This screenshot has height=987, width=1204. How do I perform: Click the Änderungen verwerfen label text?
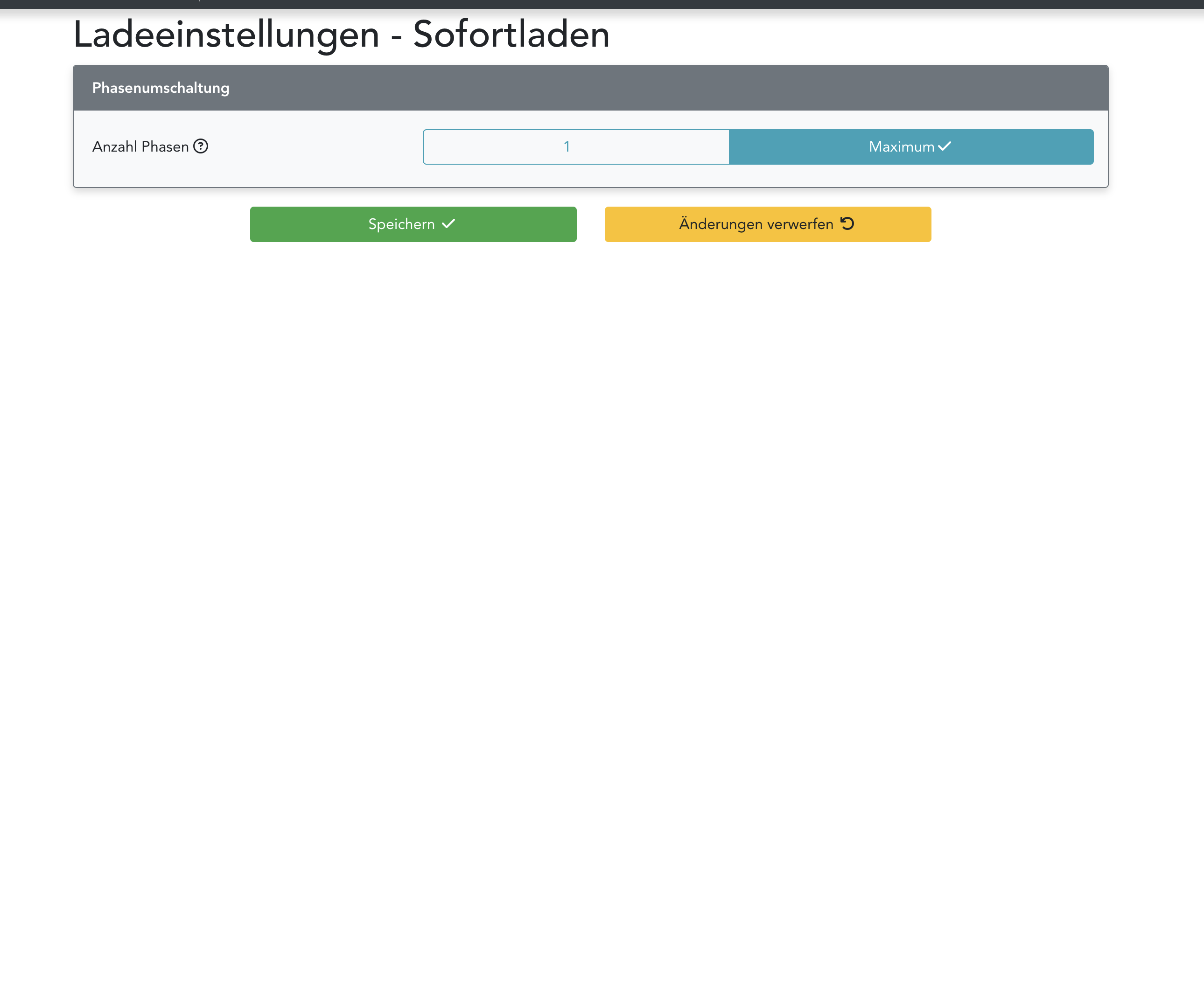pyautogui.click(x=756, y=224)
